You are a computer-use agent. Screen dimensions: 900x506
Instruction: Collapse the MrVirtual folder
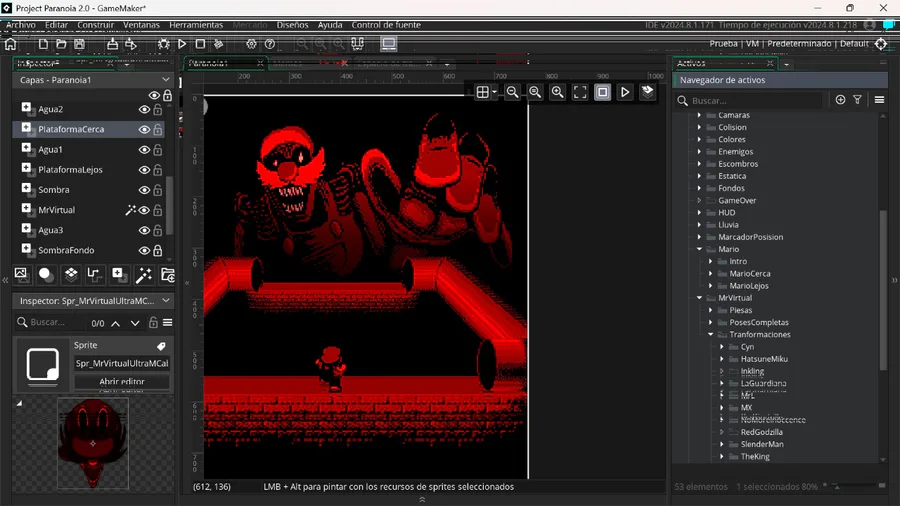tap(699, 298)
